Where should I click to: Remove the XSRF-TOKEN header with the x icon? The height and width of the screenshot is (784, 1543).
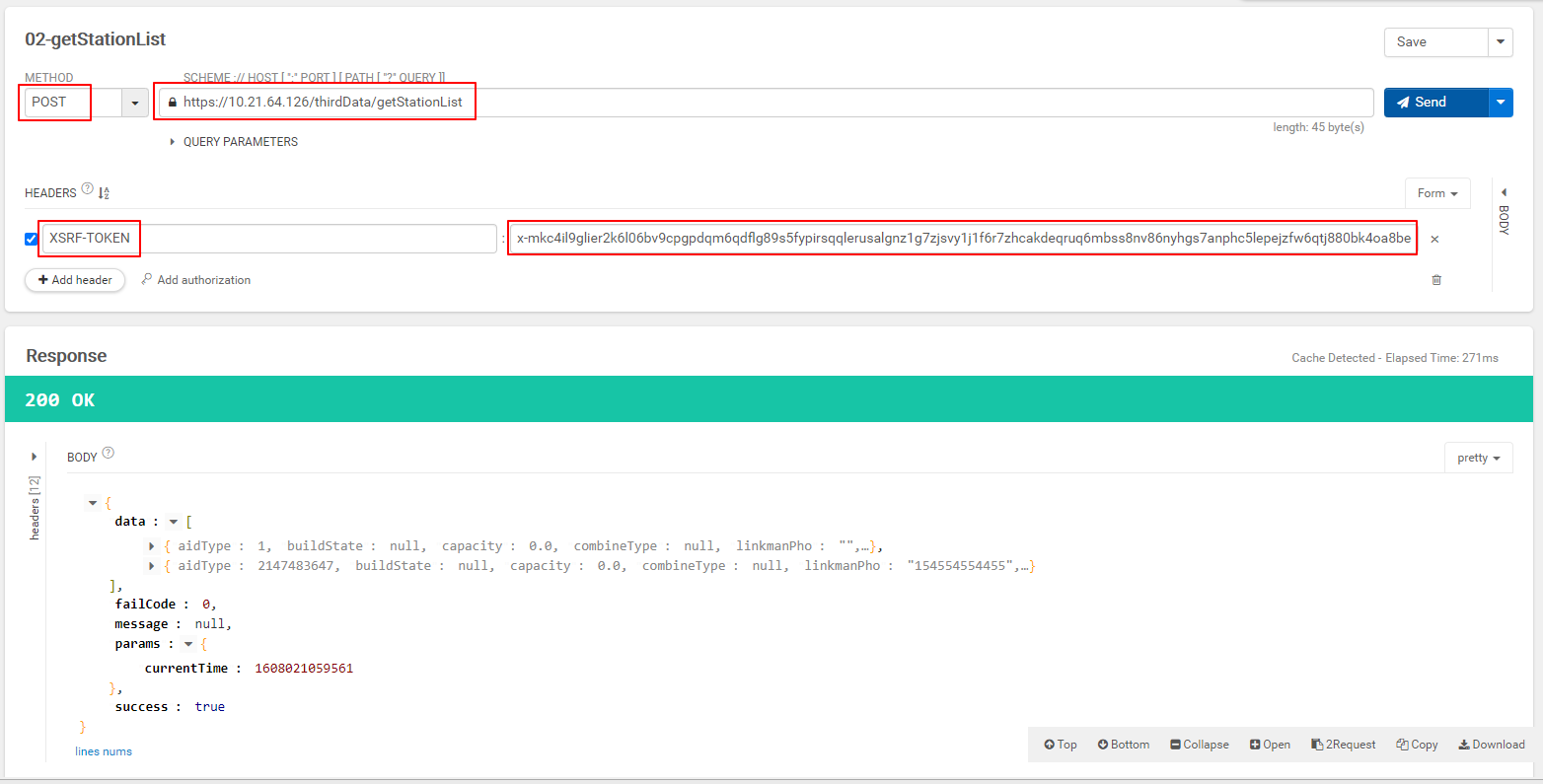[x=1434, y=240]
